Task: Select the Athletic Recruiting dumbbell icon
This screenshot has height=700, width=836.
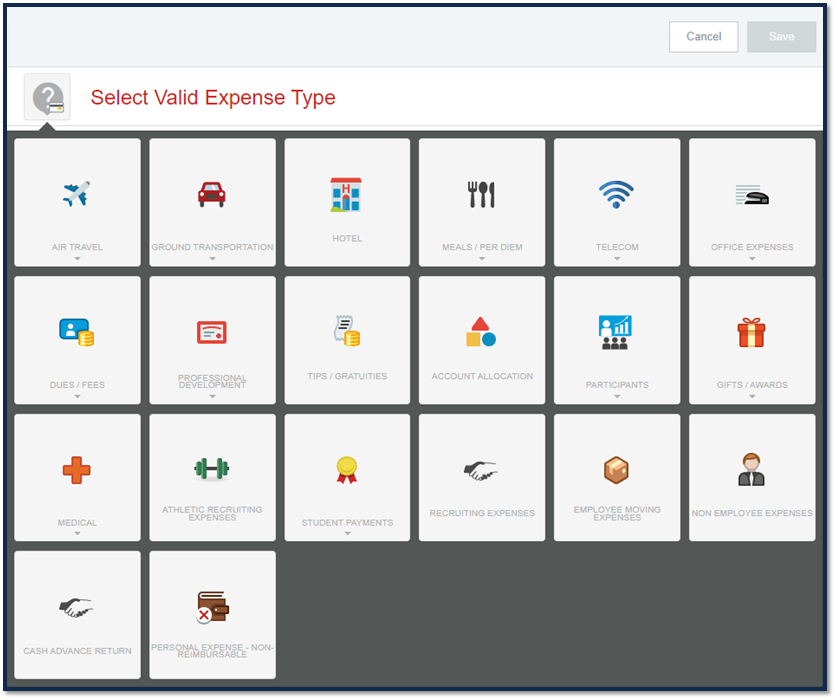Action: pyautogui.click(x=212, y=469)
